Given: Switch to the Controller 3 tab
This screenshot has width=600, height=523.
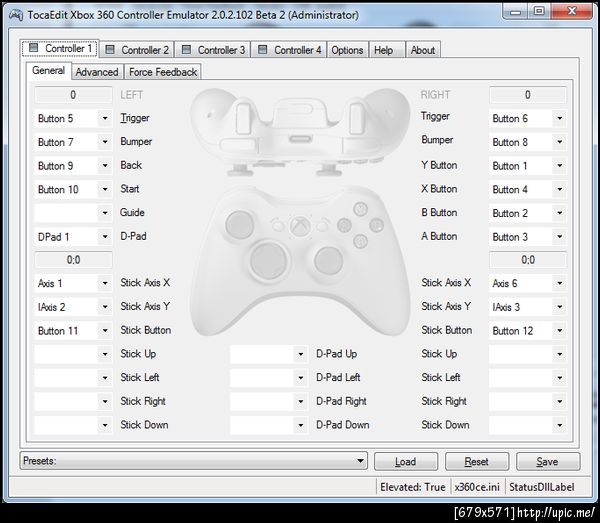Looking at the screenshot, I should [x=213, y=50].
